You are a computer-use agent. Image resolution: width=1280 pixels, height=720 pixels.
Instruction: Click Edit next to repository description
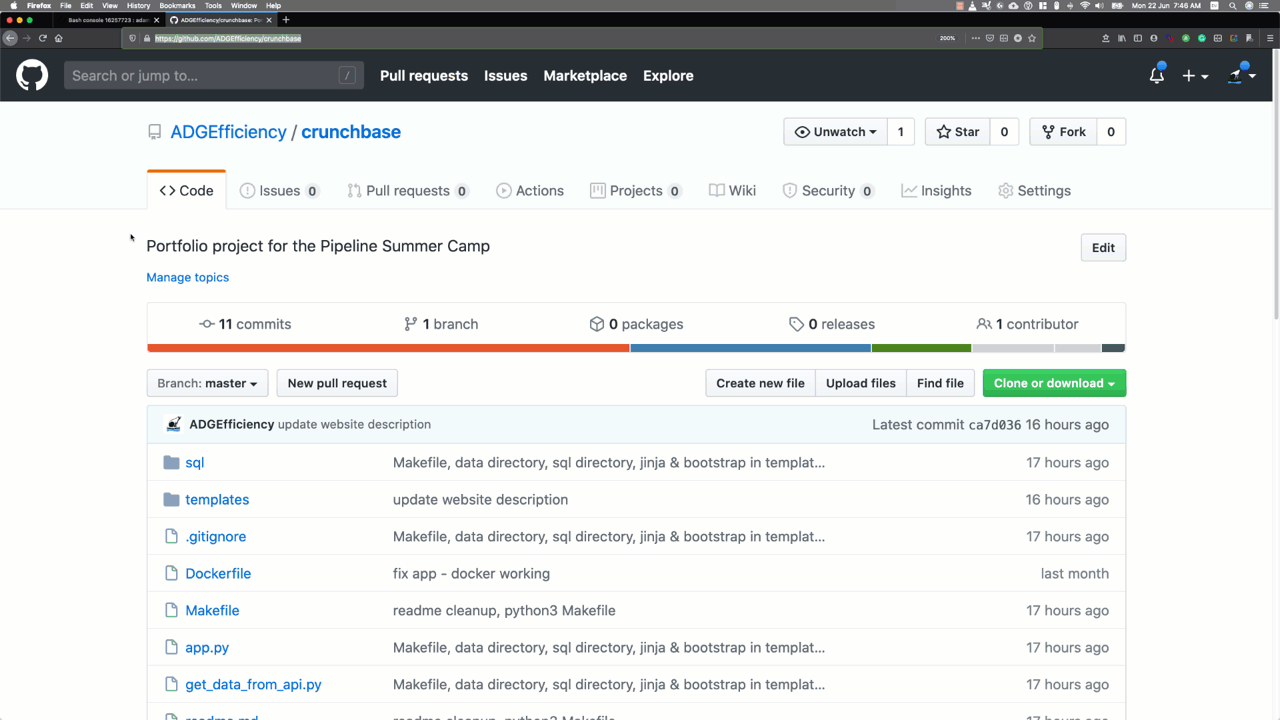1103,247
